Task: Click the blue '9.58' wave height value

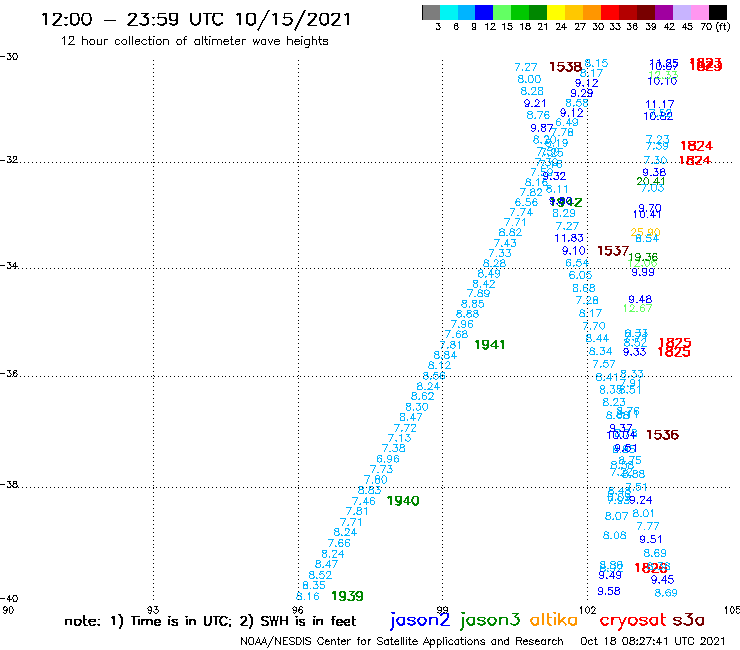Action: (x=609, y=591)
